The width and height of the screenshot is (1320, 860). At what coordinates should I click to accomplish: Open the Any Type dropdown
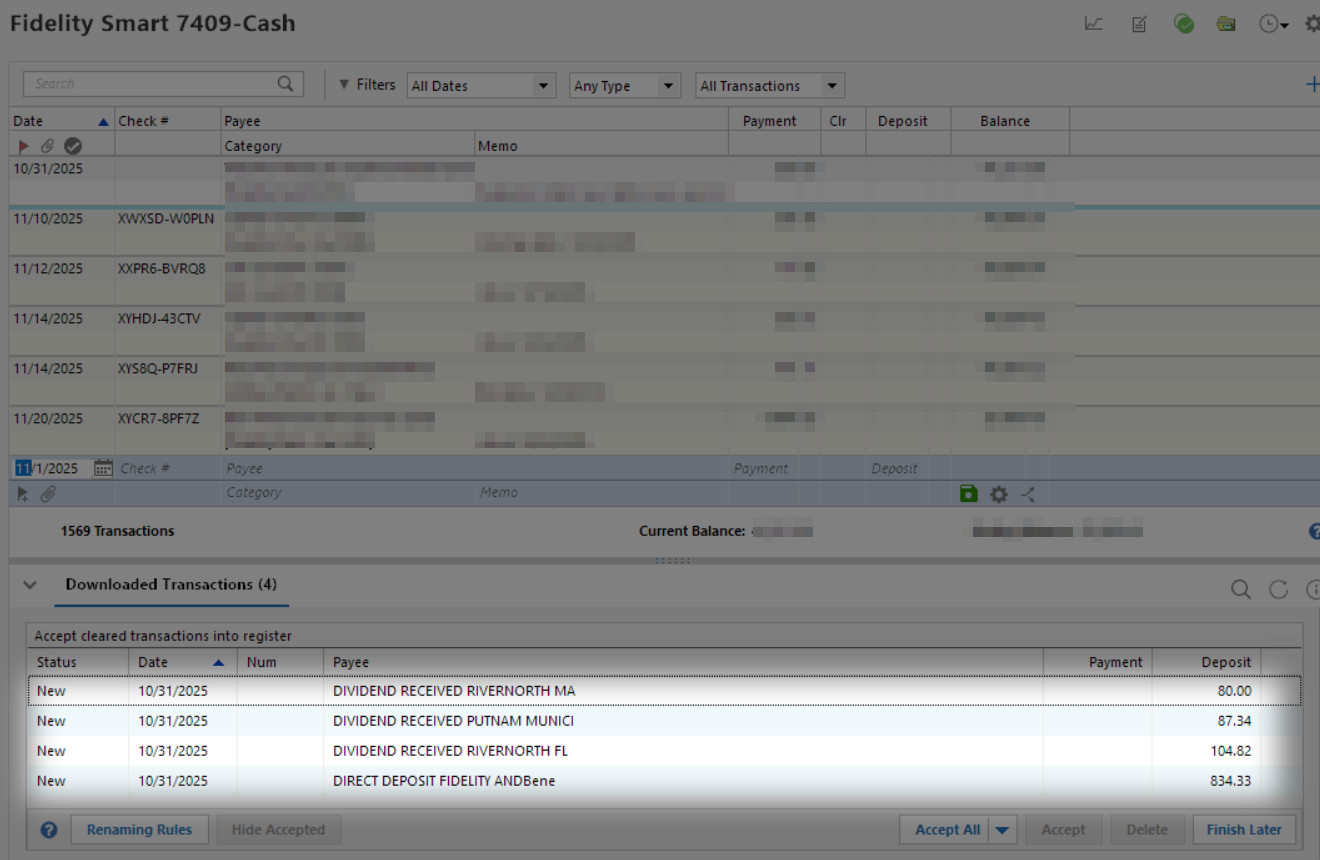(625, 86)
